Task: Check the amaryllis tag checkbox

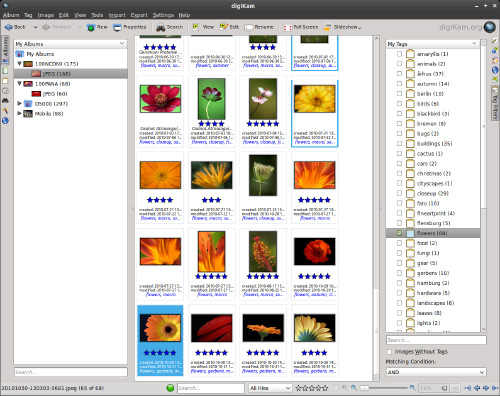Action: tap(399, 54)
